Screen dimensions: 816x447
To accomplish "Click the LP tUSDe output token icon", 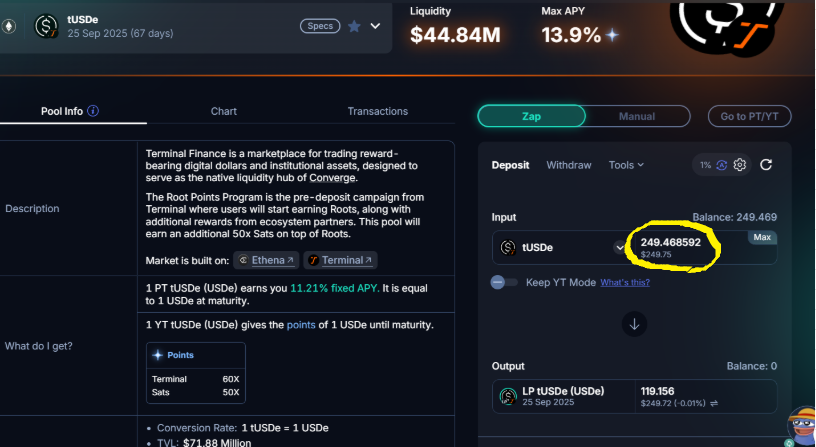I will (508, 397).
